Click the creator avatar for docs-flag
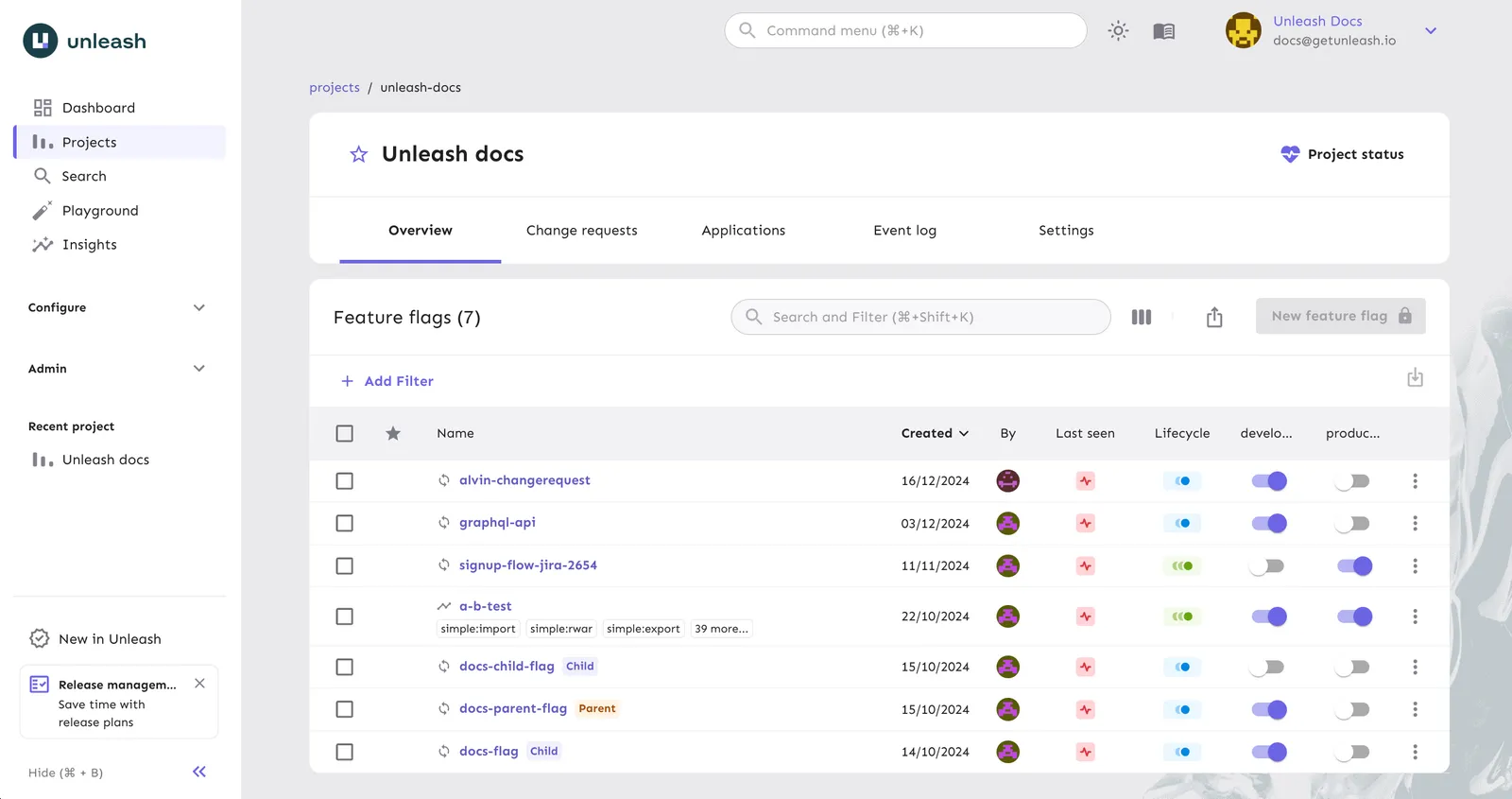This screenshot has width=1512, height=799. coord(1008,752)
